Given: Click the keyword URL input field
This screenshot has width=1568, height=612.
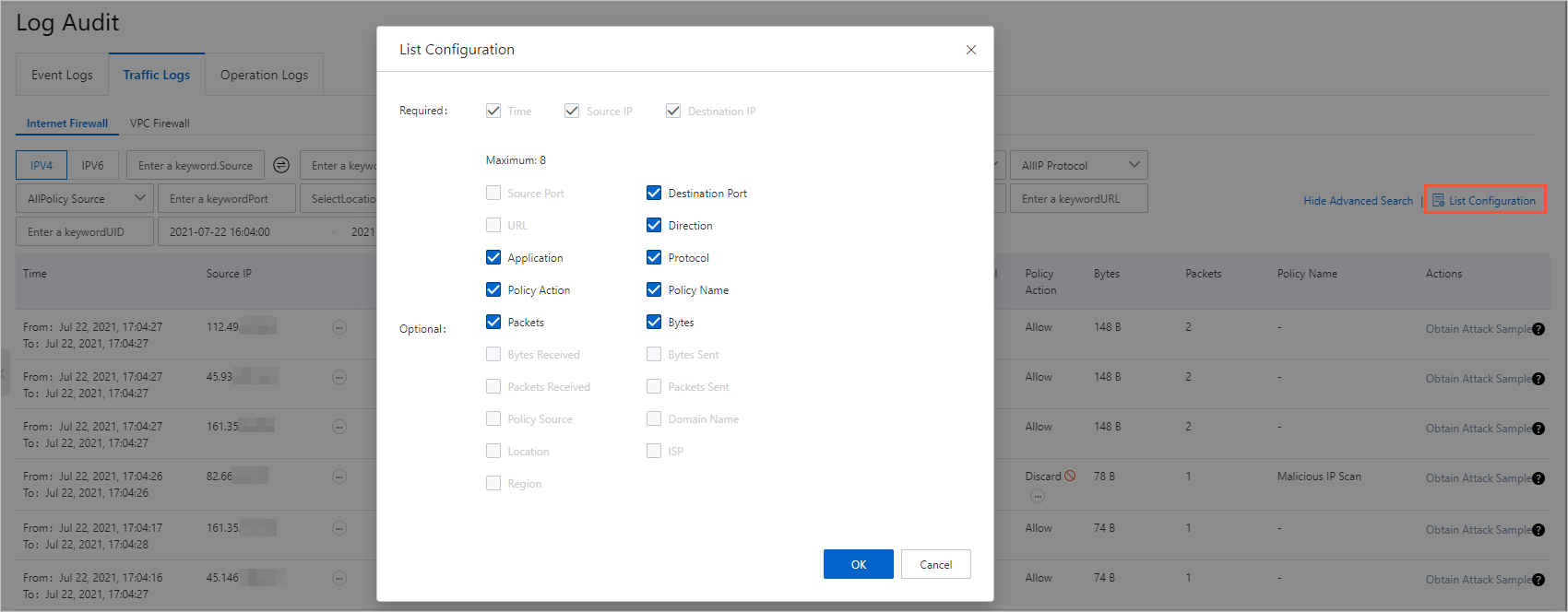Looking at the screenshot, I should pyautogui.click(x=1079, y=198).
